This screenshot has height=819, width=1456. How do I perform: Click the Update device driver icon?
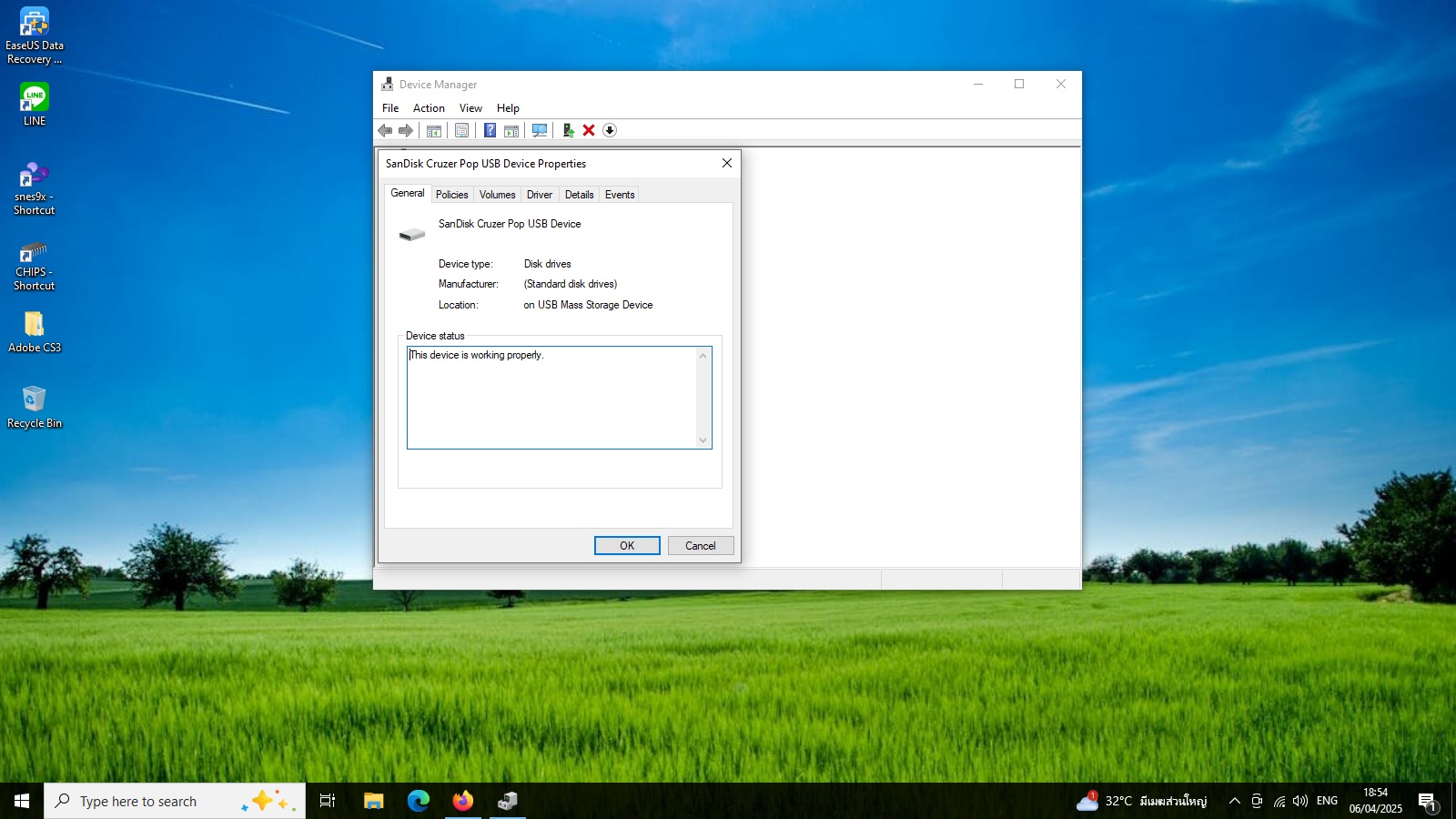click(x=568, y=130)
